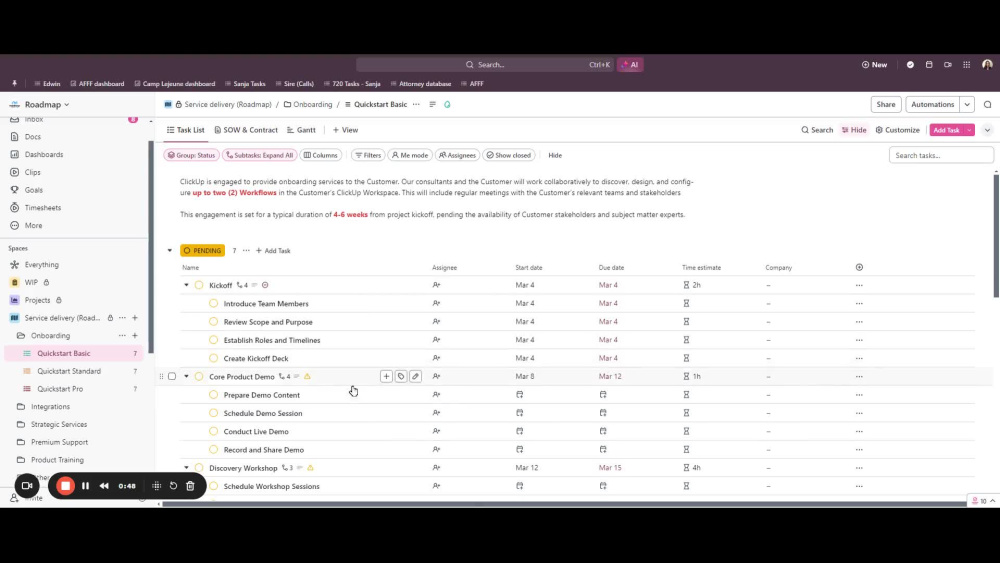
Task: Open Clips in the sidebar
Action: click(x=33, y=172)
